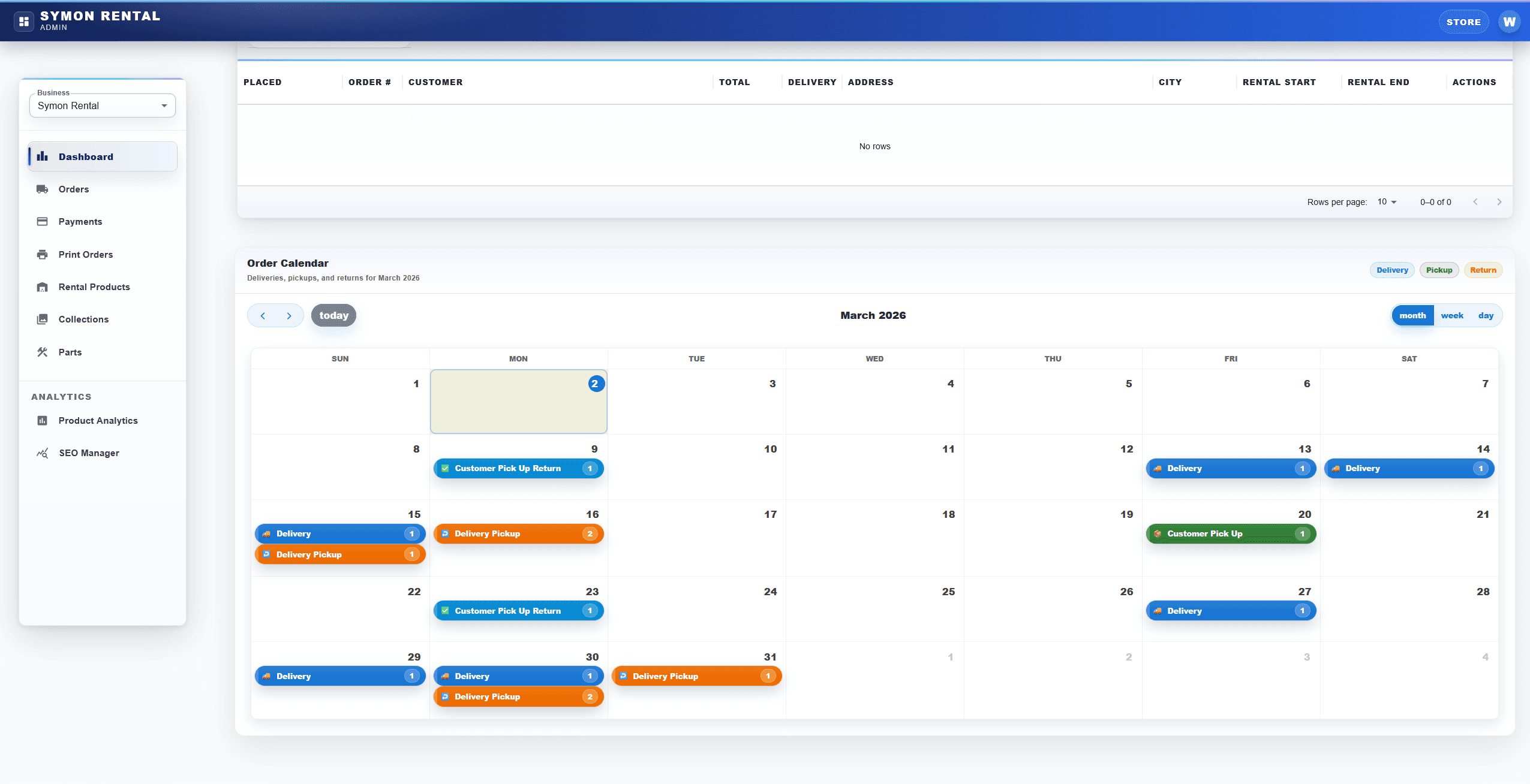Viewport: 1530px width, 784px height.
Task: Switch calendar to day view
Action: (x=1486, y=315)
